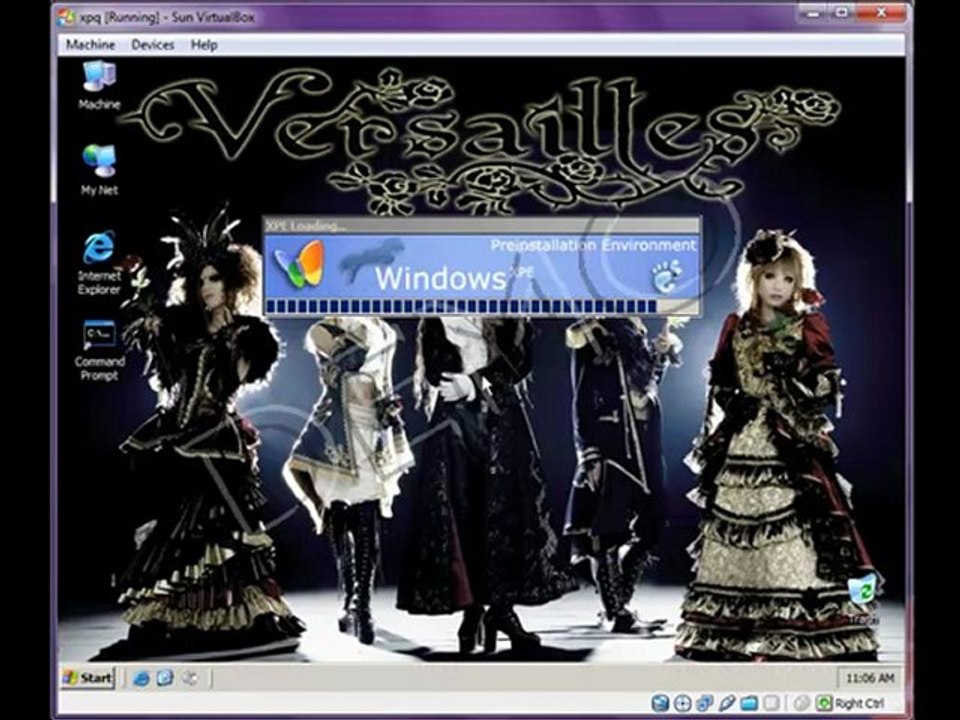Click the guest Start button
This screenshot has height=720, width=960.
[x=88, y=678]
